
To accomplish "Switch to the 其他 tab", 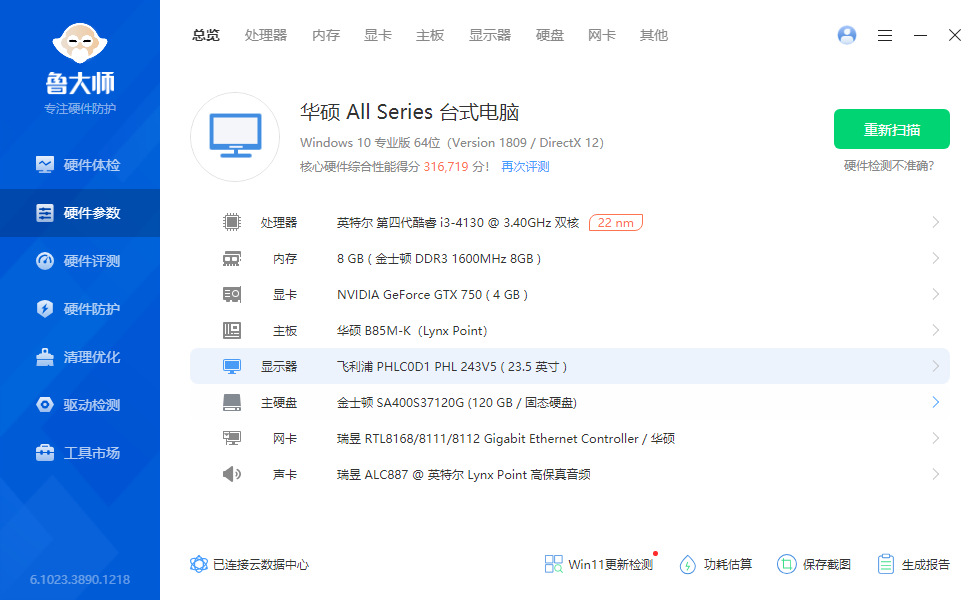I will click(654, 36).
